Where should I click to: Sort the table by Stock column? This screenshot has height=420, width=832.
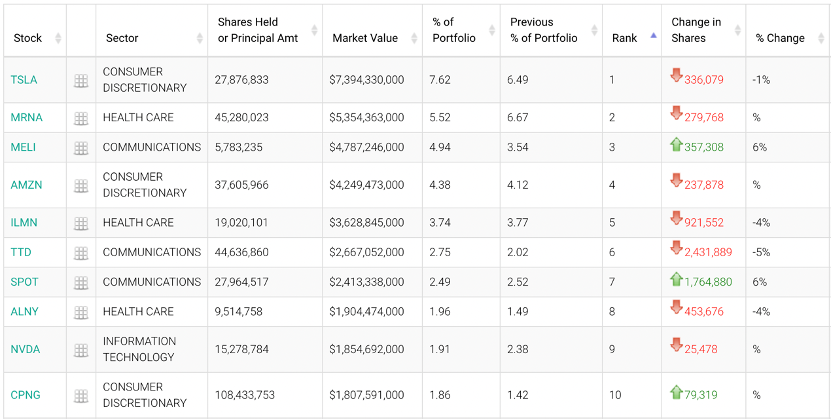click(28, 38)
